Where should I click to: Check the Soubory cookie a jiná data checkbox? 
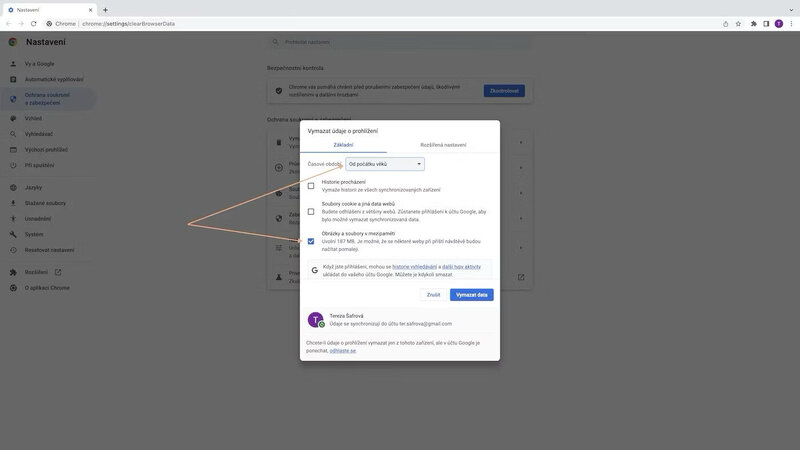pos(311,211)
